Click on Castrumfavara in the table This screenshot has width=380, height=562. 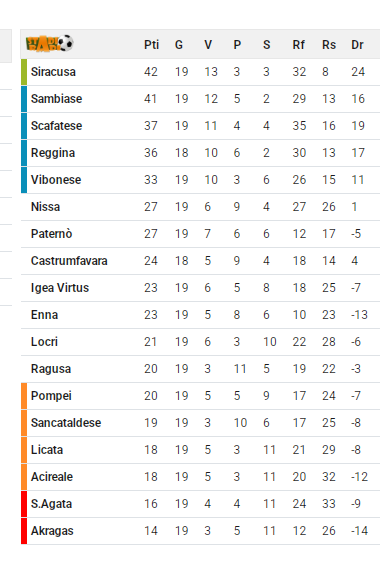tap(69, 261)
